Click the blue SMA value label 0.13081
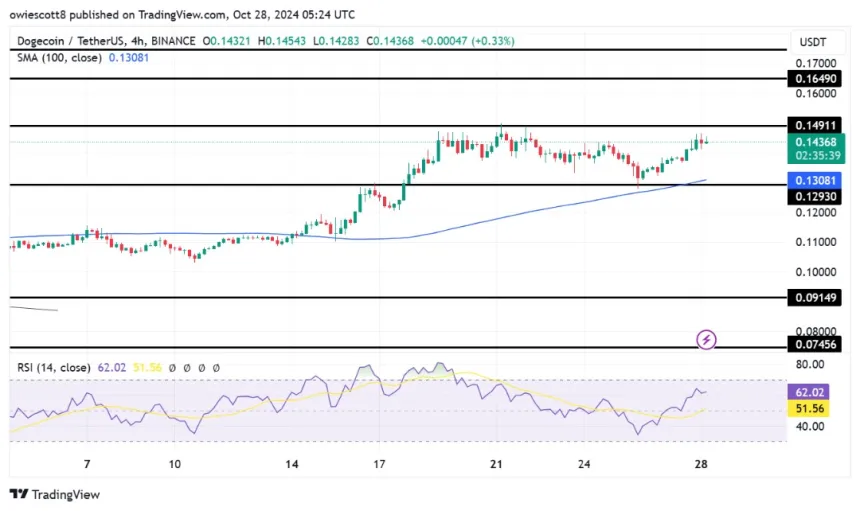This screenshot has height=511, width=860. pos(816,181)
